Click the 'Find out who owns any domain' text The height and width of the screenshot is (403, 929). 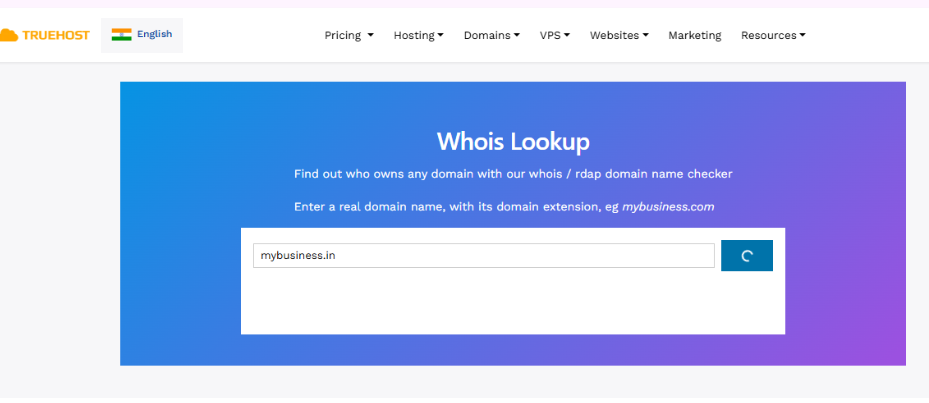coord(513,174)
